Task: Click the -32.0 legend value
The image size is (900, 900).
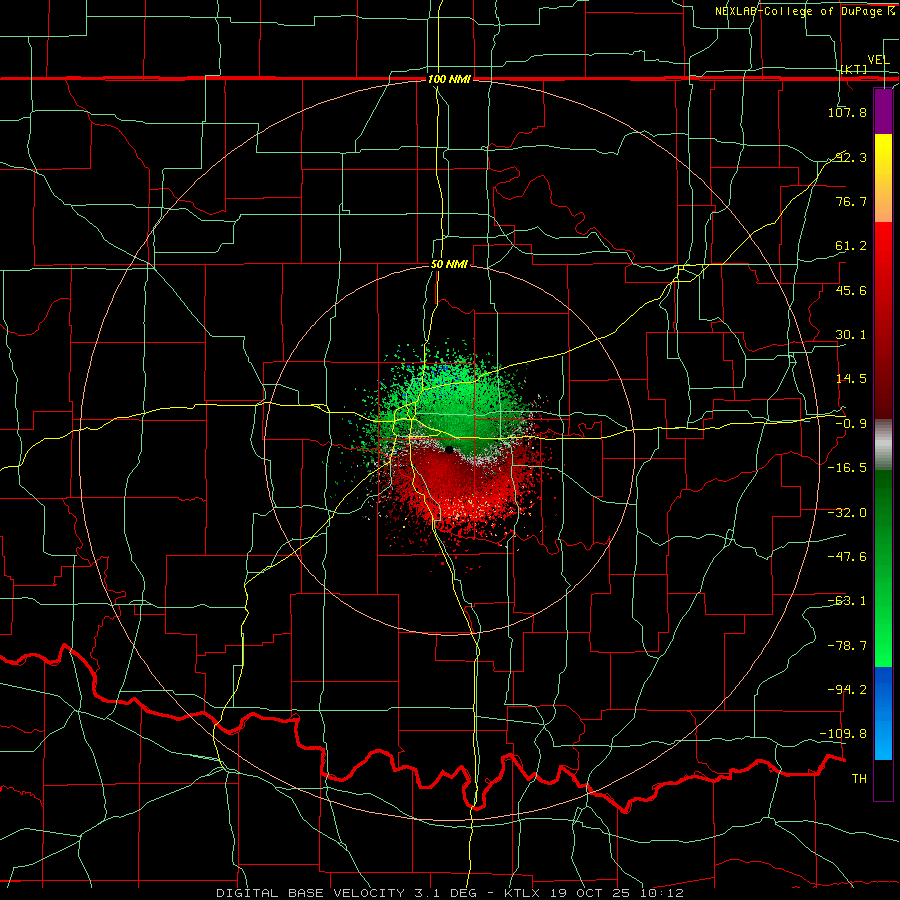Action: click(x=847, y=513)
